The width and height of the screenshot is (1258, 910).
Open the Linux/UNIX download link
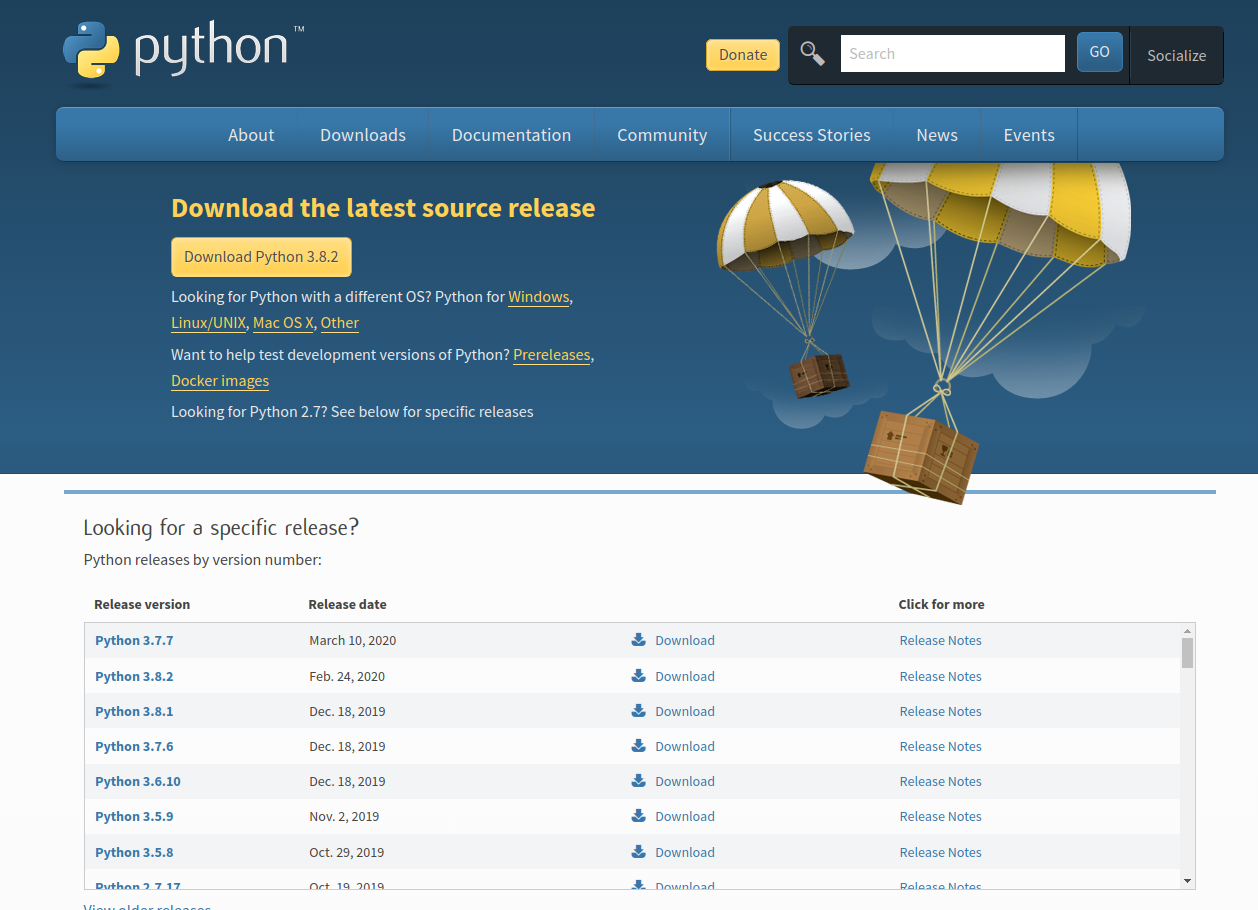[208, 323]
